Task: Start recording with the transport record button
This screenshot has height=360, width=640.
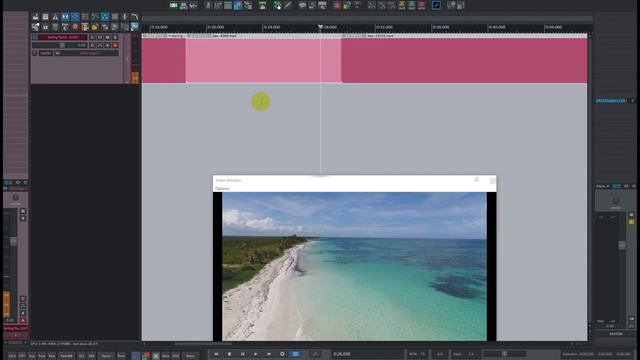Action: click(x=282, y=354)
